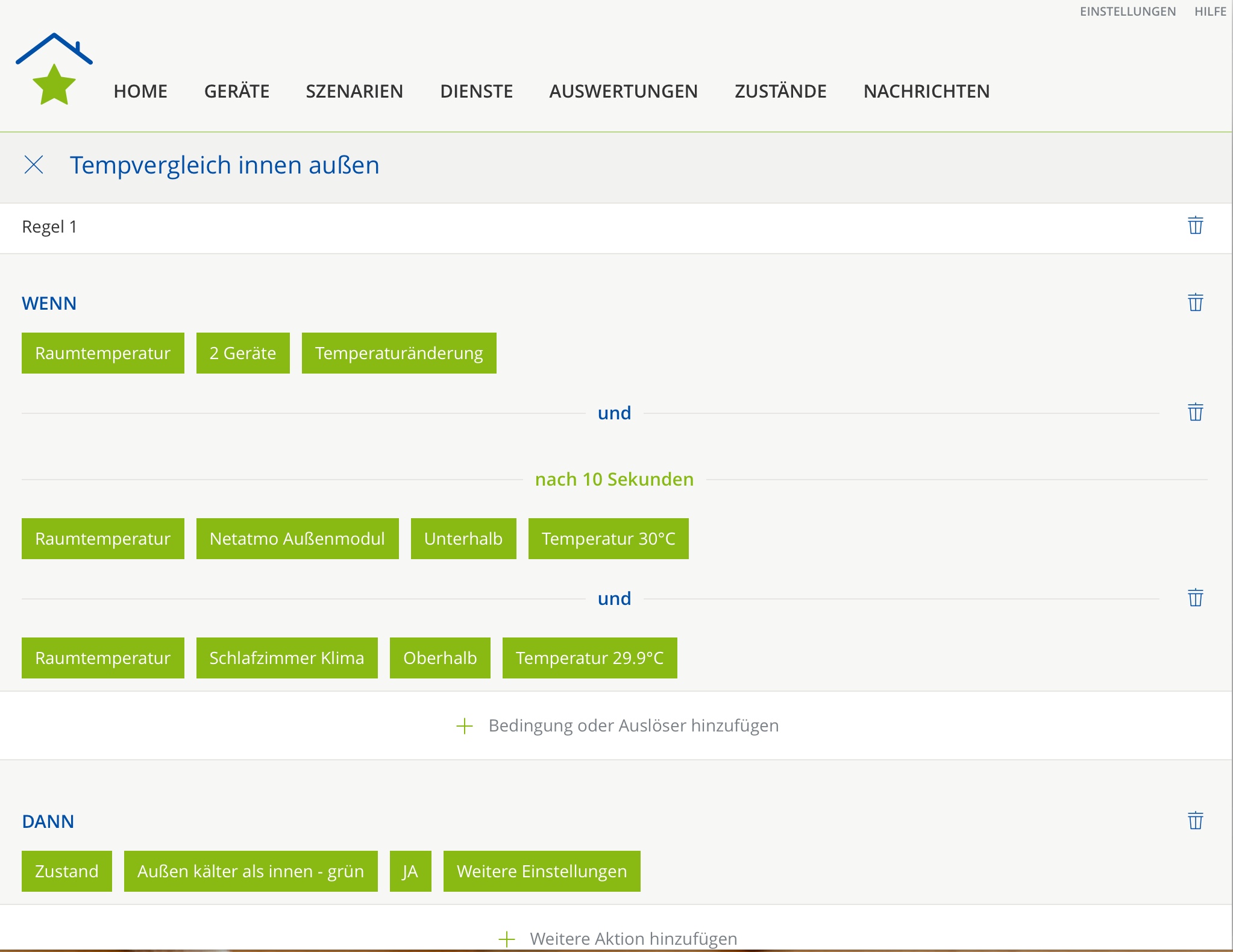Open the SZENARIEN menu
Screen dimensions: 1233x952
click(x=354, y=91)
